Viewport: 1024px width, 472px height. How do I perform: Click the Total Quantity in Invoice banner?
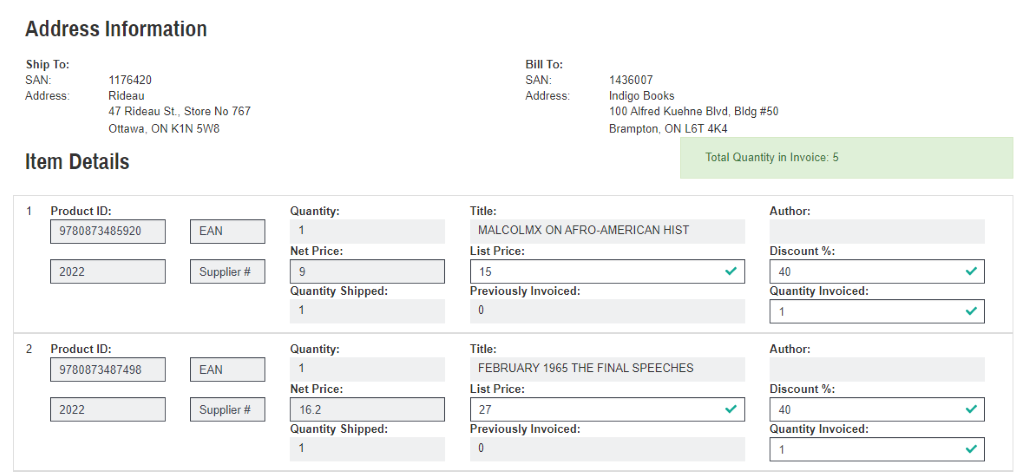click(x=846, y=158)
